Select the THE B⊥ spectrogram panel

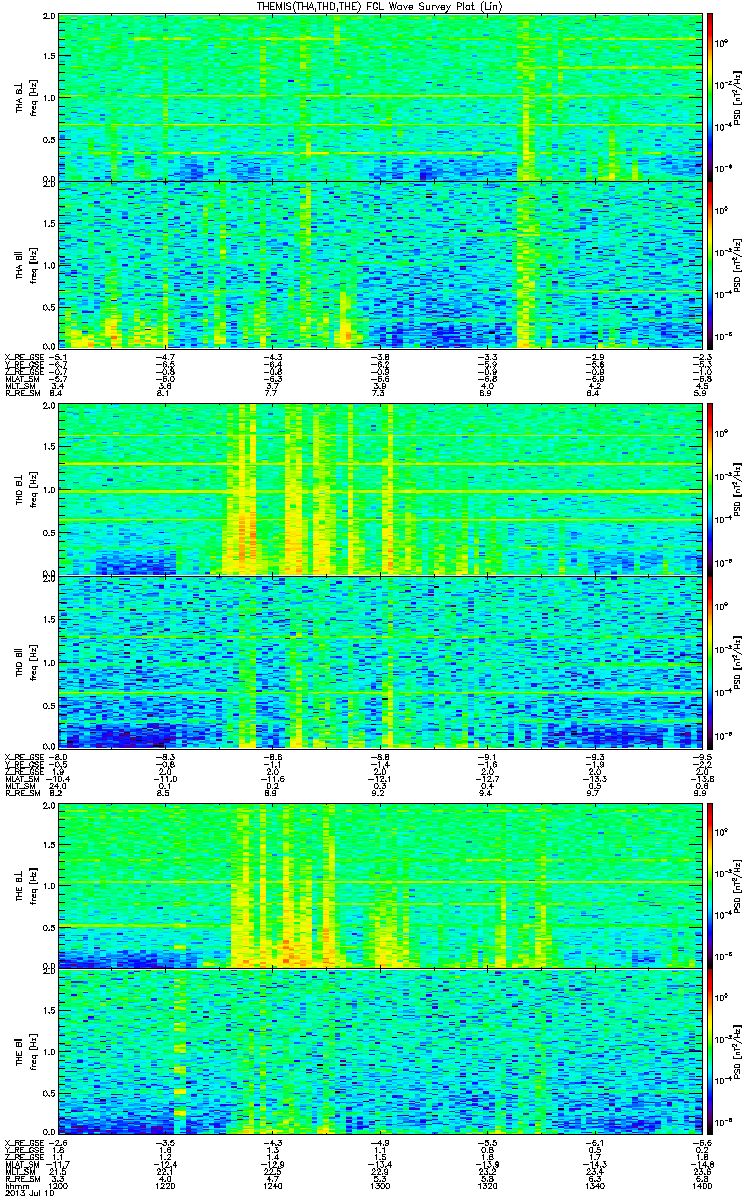(380, 884)
